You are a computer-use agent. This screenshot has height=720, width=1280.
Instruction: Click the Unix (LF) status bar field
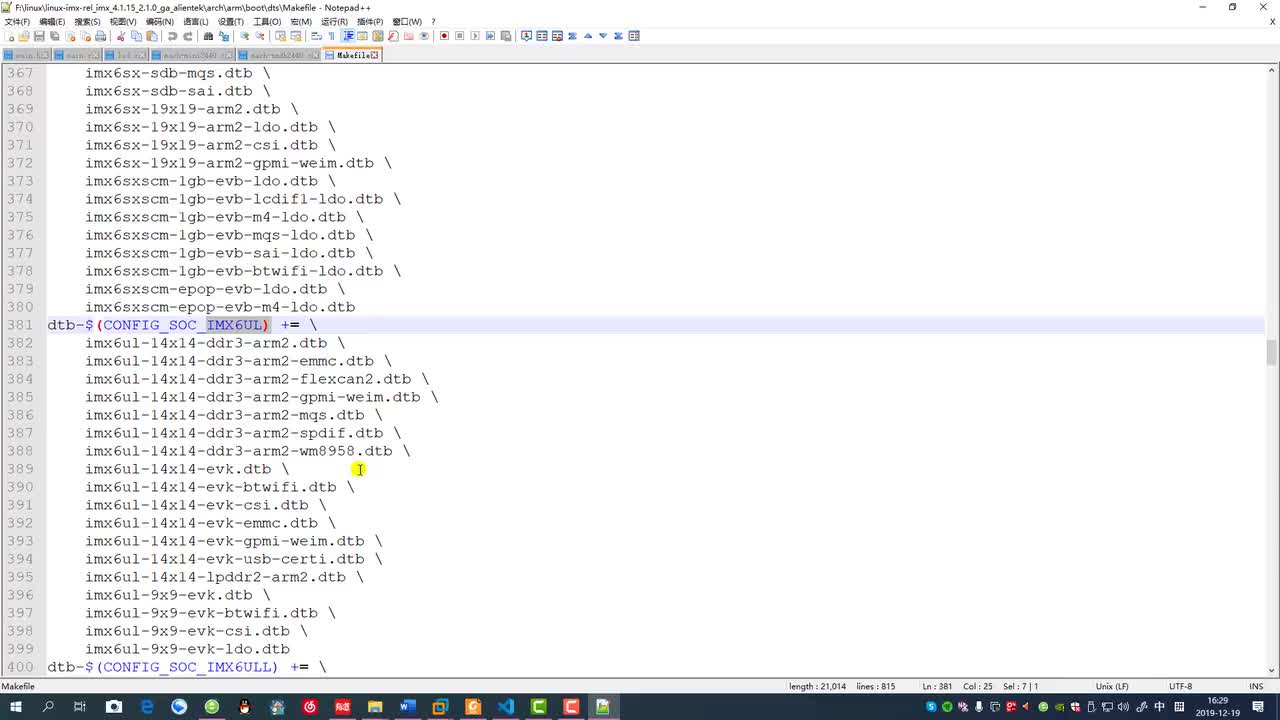click(1112, 686)
